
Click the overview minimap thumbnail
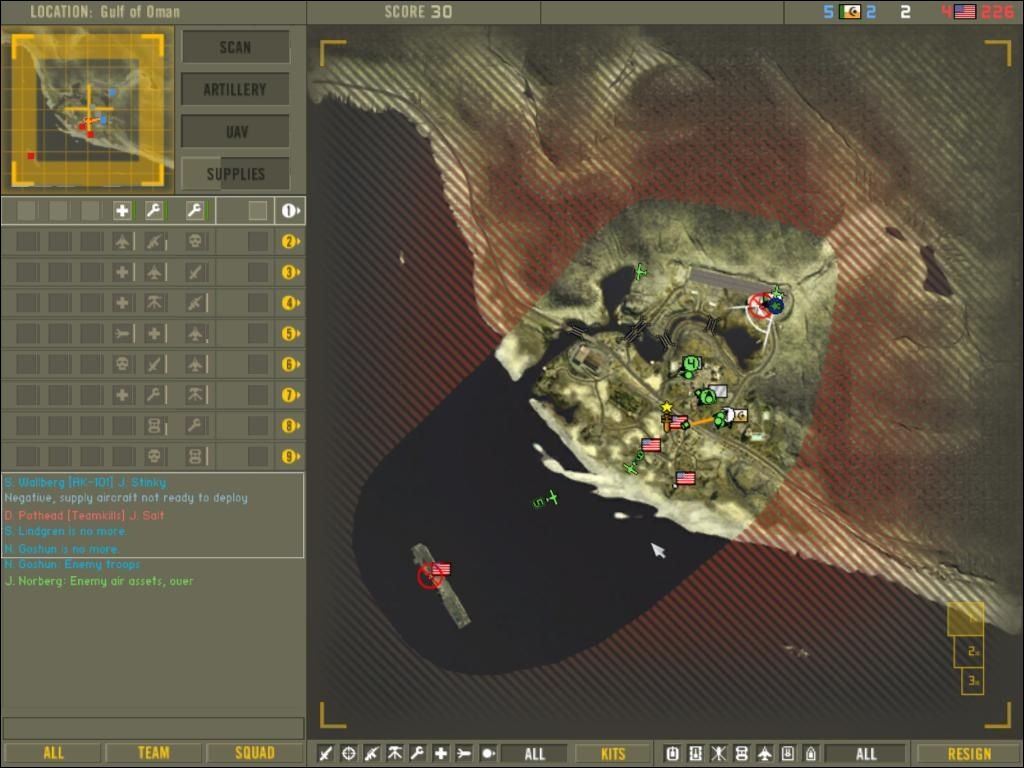pyautogui.click(x=88, y=110)
